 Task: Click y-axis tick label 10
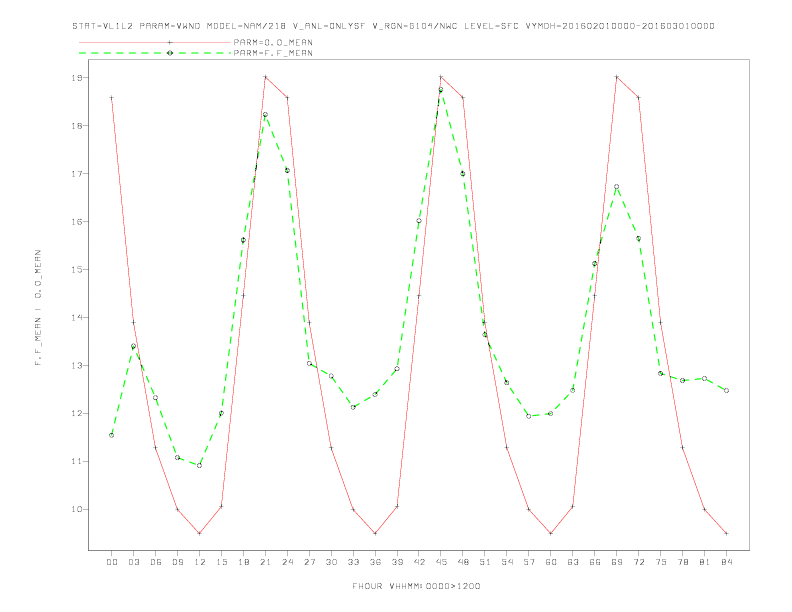[76, 509]
